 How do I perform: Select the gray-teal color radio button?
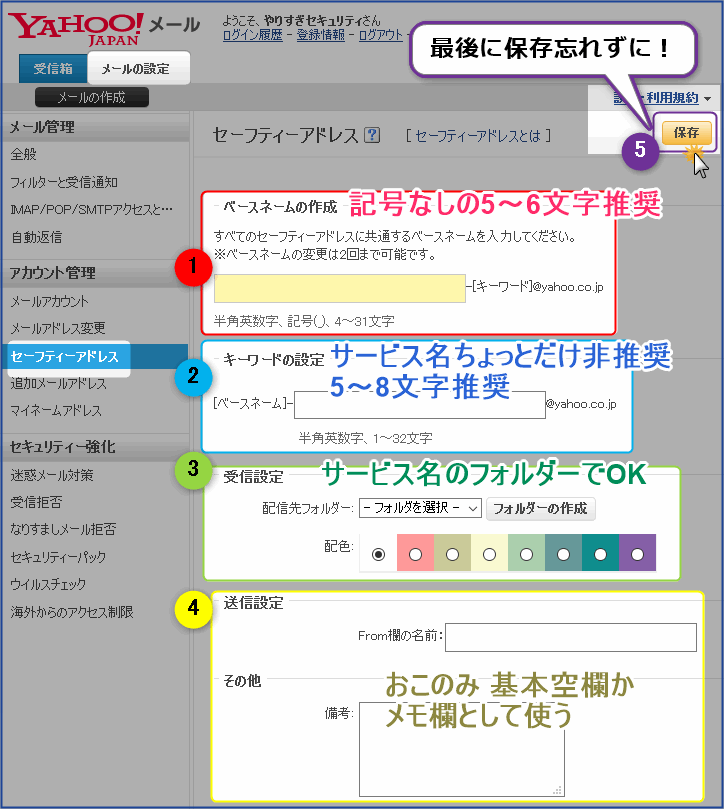pos(564,554)
